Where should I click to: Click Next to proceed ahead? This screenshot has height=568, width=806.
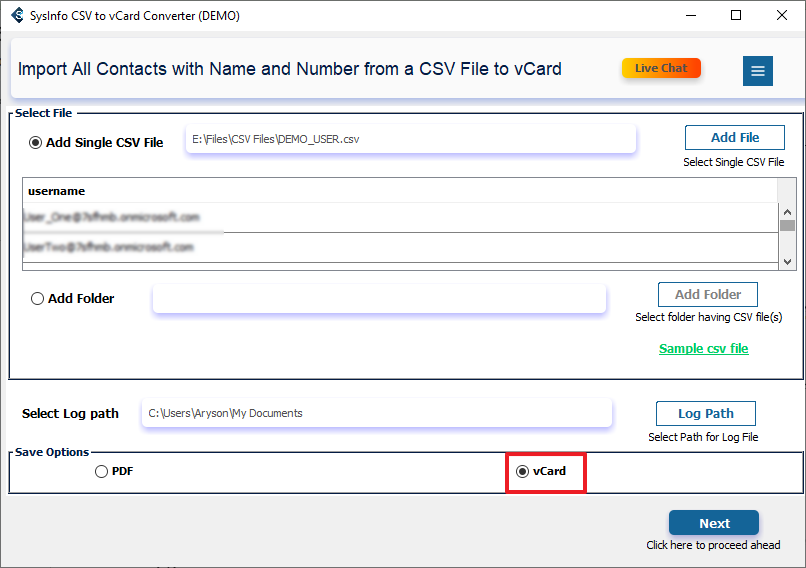714,523
